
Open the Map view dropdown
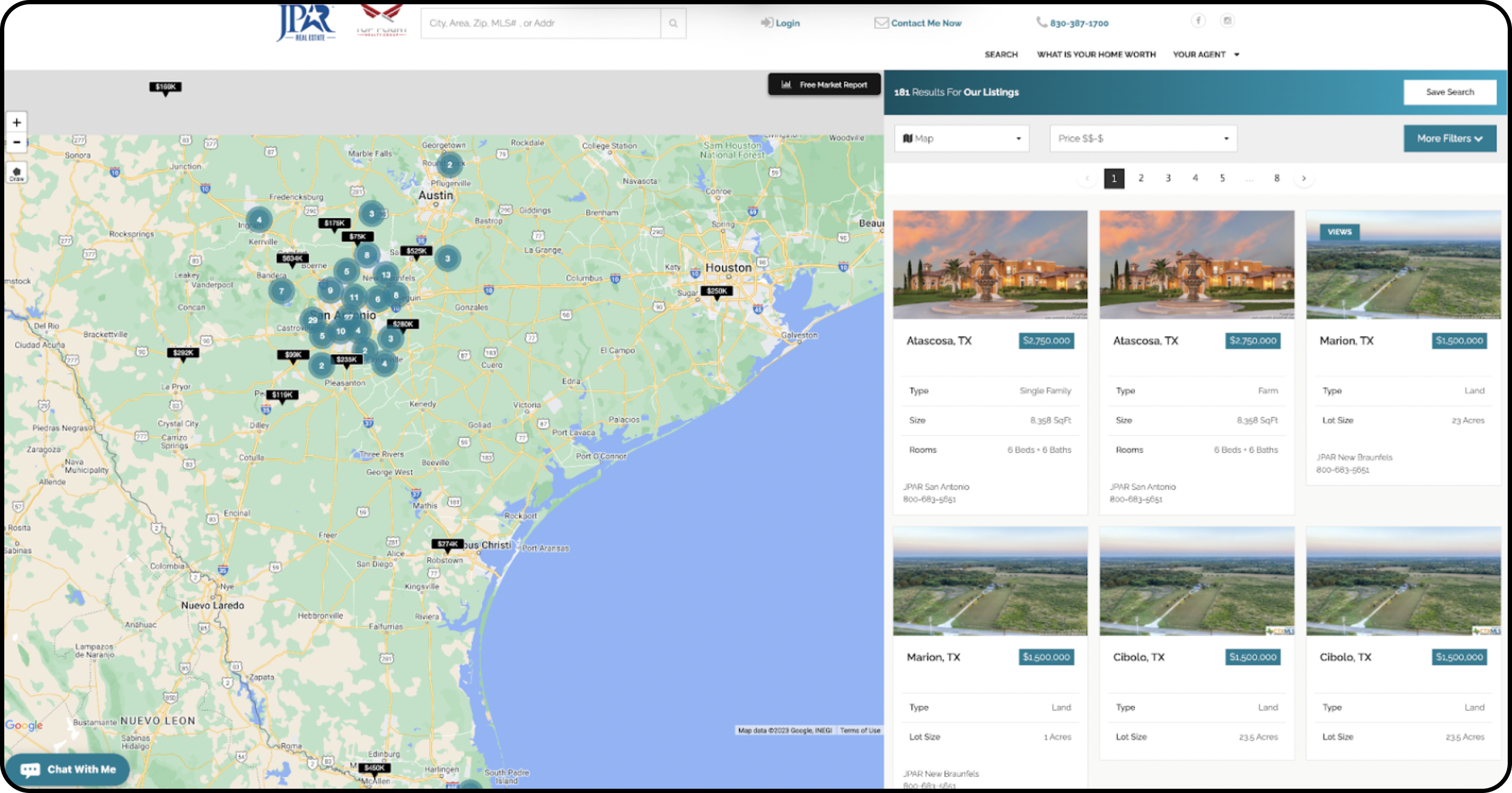click(x=962, y=138)
